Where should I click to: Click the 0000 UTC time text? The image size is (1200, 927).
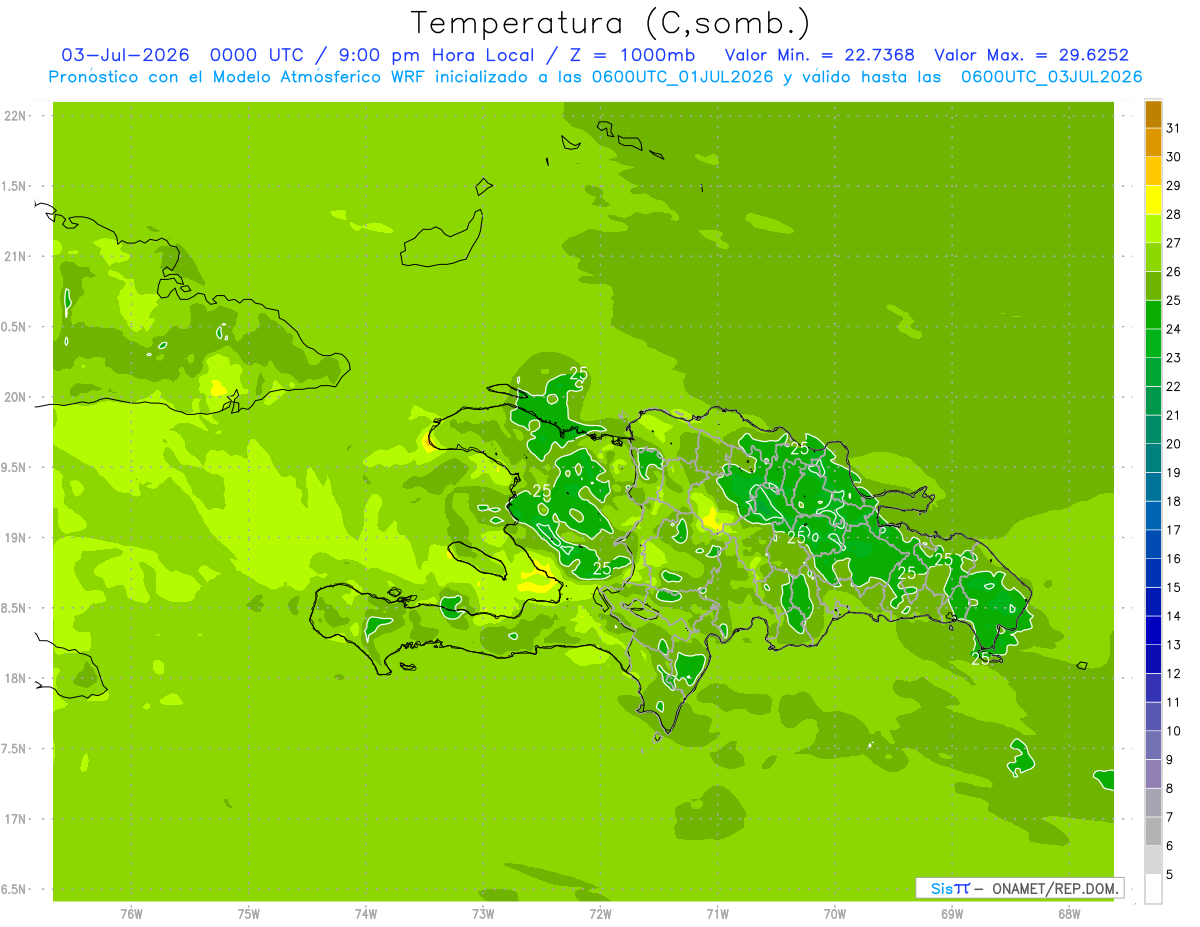coord(256,55)
